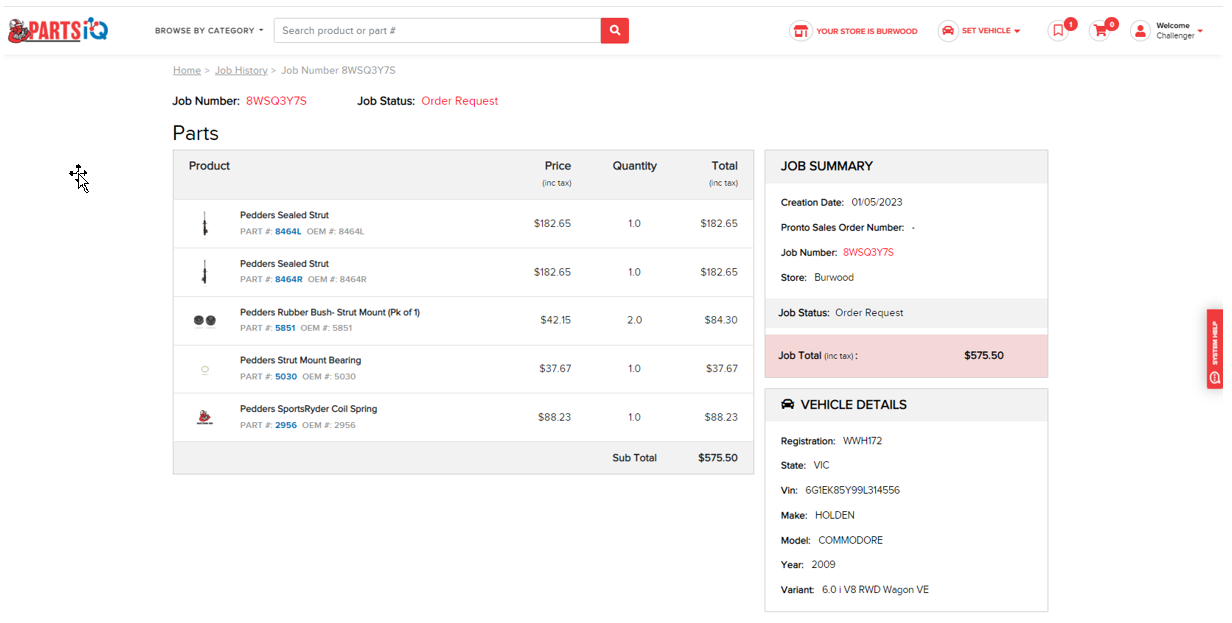Click the car icon beside Set Vehicle
The height and width of the screenshot is (623, 1232).
coord(948,31)
